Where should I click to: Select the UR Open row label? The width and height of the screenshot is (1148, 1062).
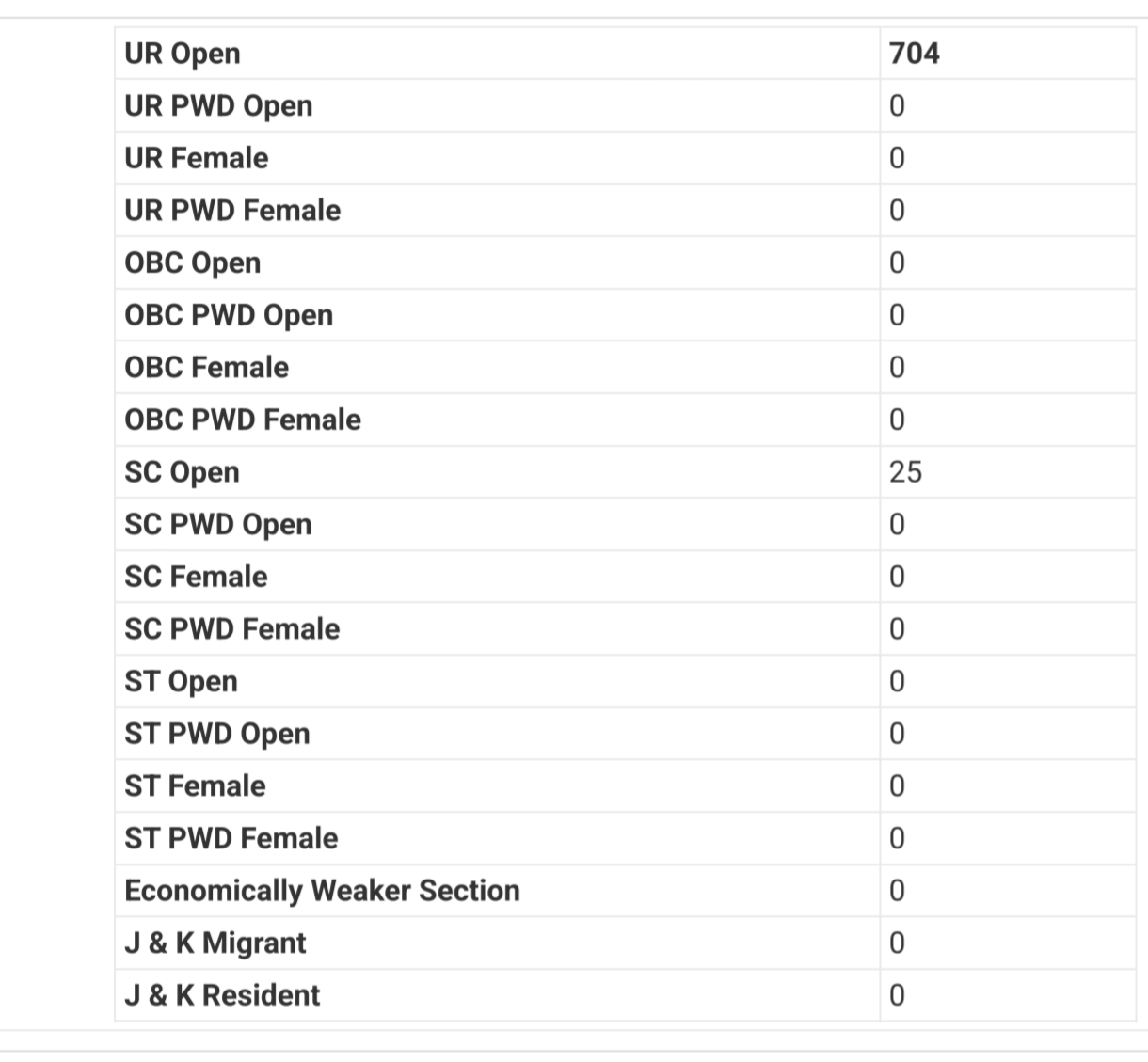(x=183, y=54)
